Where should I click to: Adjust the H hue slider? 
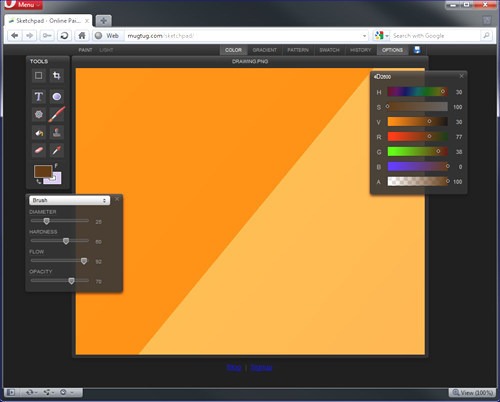pyautogui.click(x=417, y=92)
